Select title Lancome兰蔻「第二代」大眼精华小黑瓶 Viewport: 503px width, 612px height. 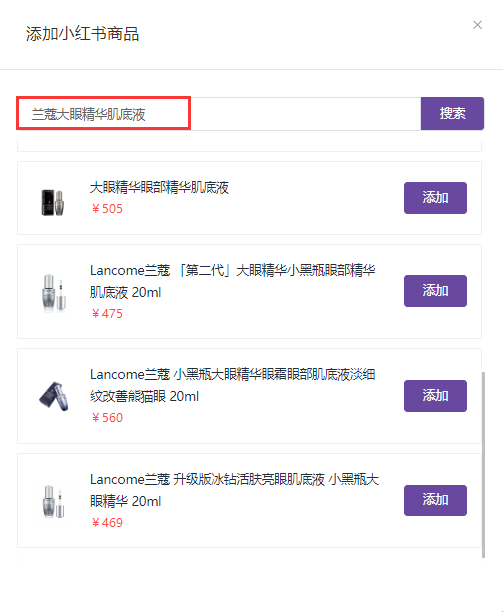pos(233,281)
